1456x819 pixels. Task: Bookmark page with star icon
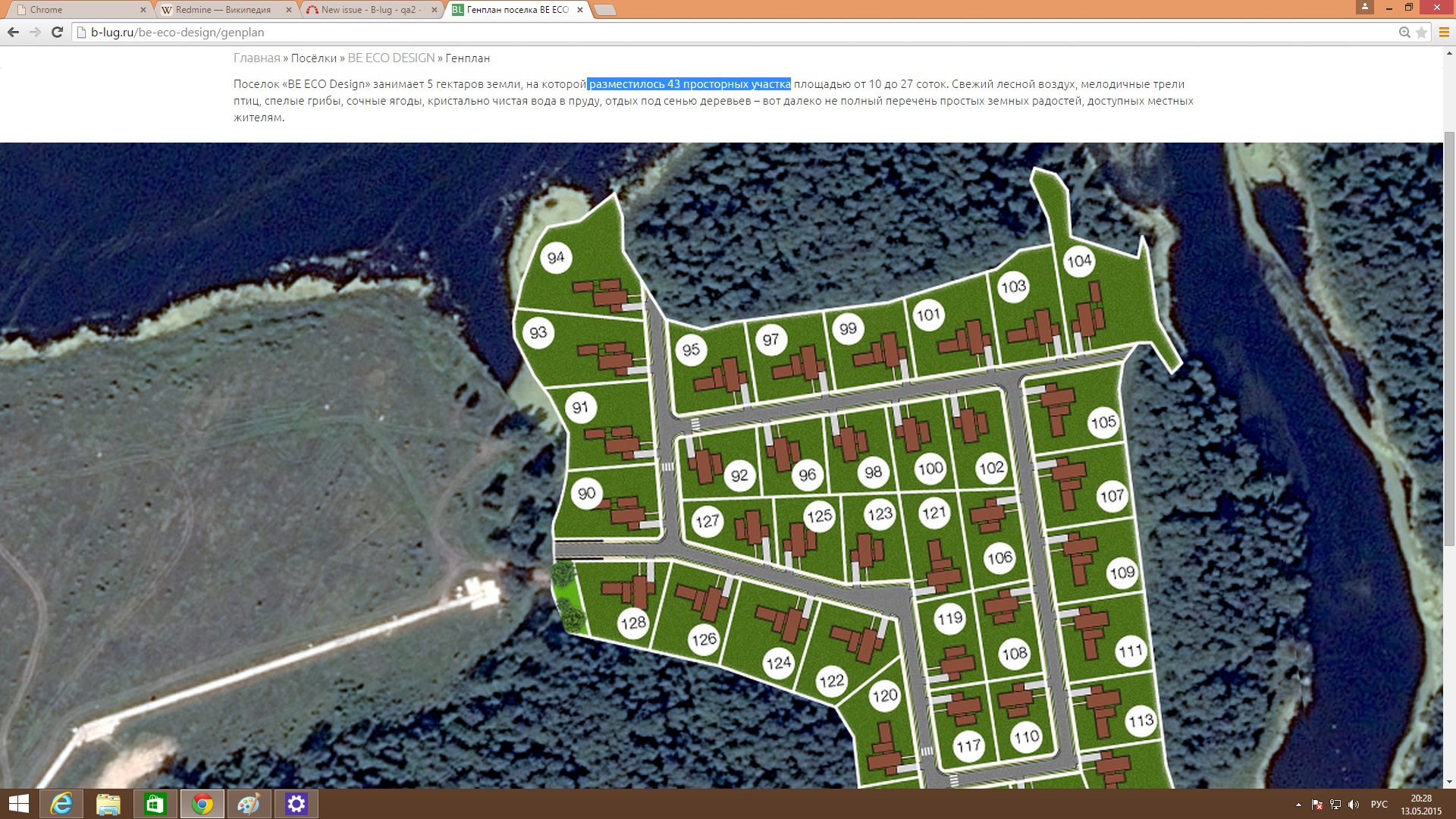pos(1421,32)
